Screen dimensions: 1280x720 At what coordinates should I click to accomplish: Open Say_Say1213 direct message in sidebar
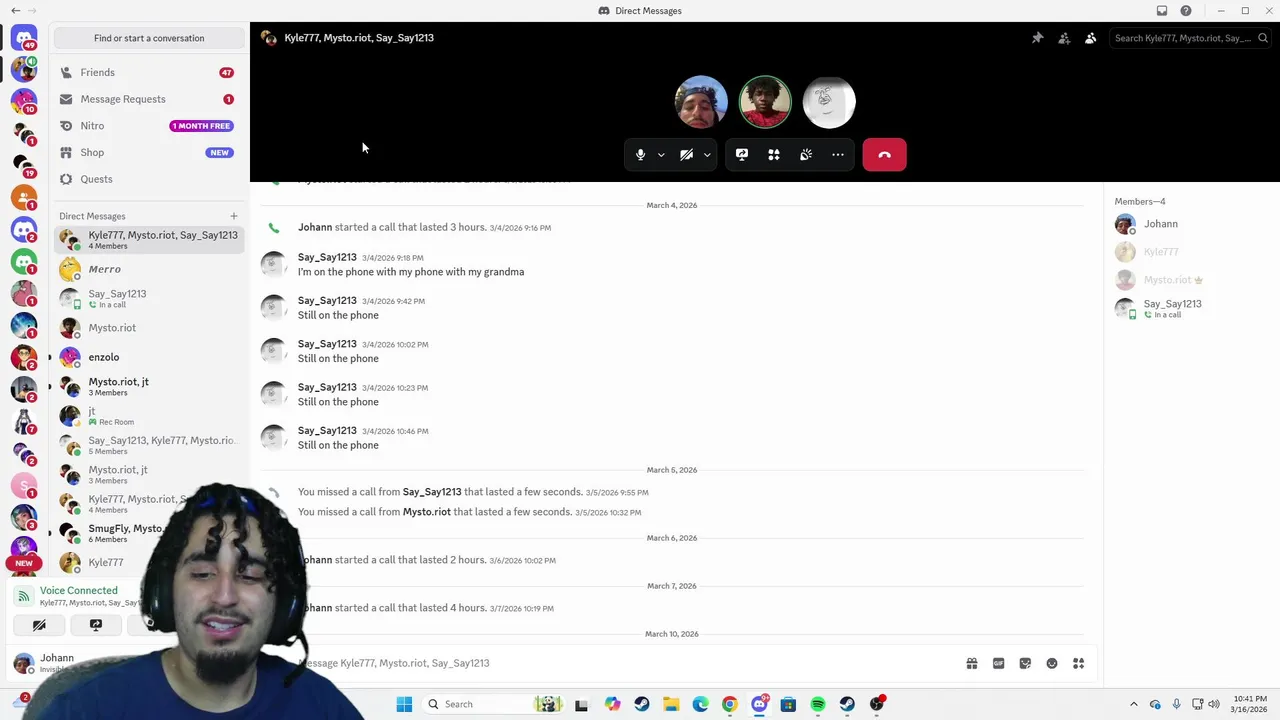(x=149, y=298)
